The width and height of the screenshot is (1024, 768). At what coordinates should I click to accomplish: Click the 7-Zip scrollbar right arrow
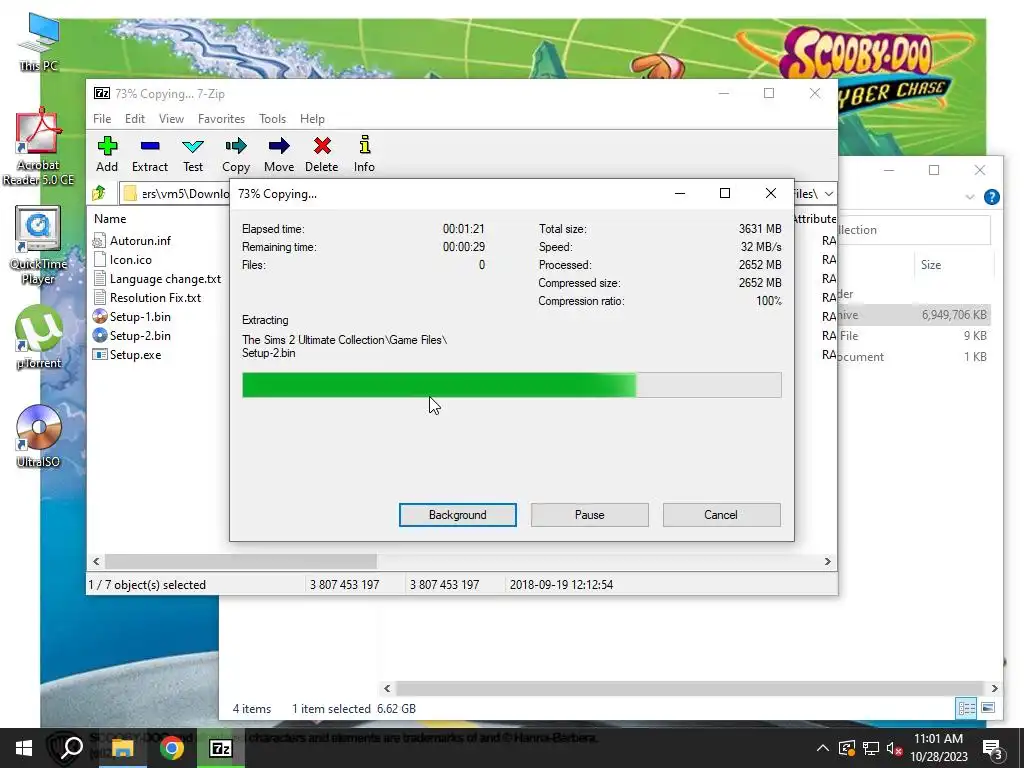pyautogui.click(x=827, y=561)
